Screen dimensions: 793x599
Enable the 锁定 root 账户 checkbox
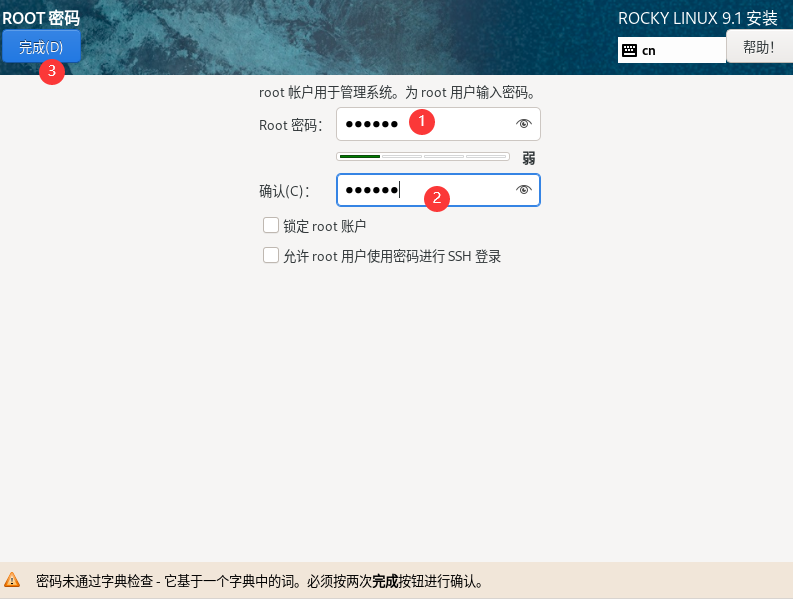(x=271, y=226)
